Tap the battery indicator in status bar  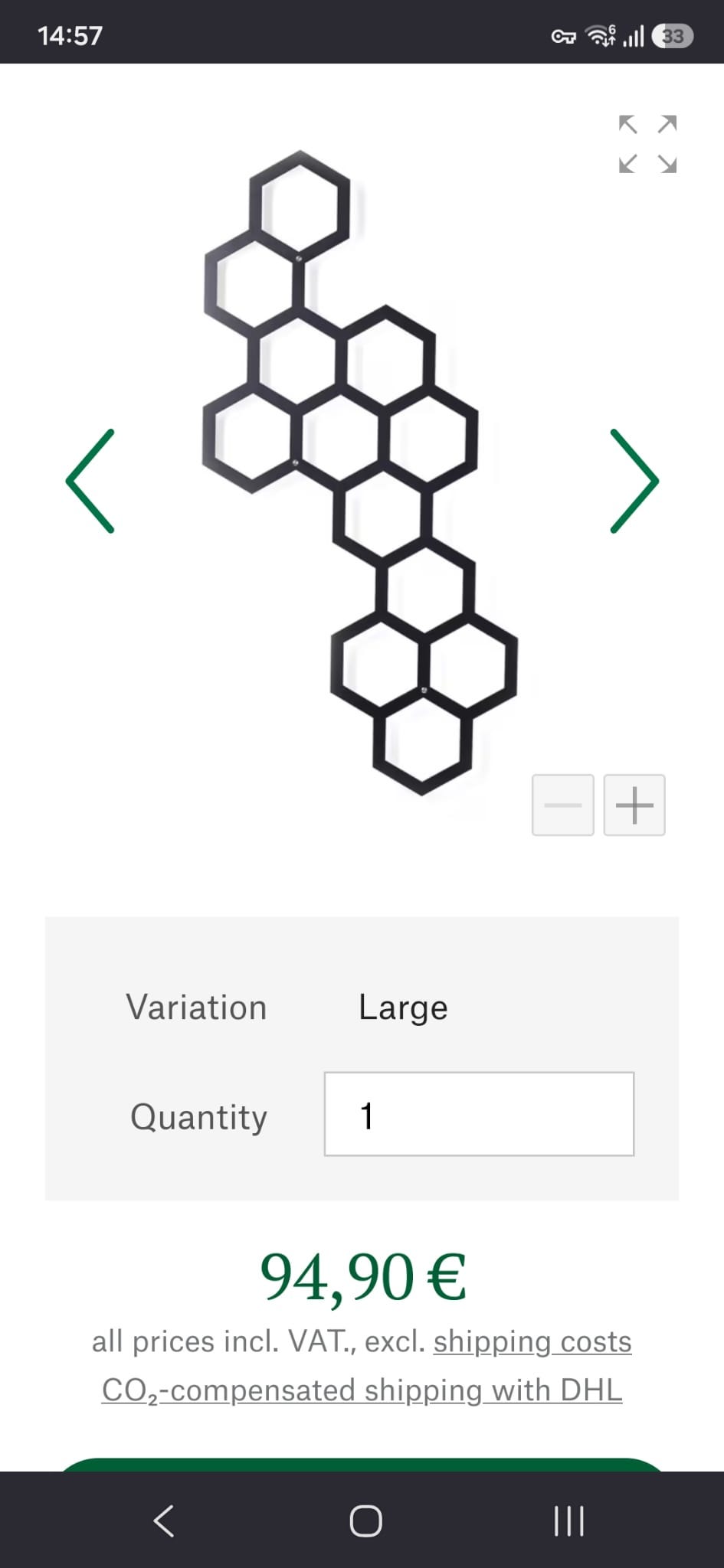(673, 36)
